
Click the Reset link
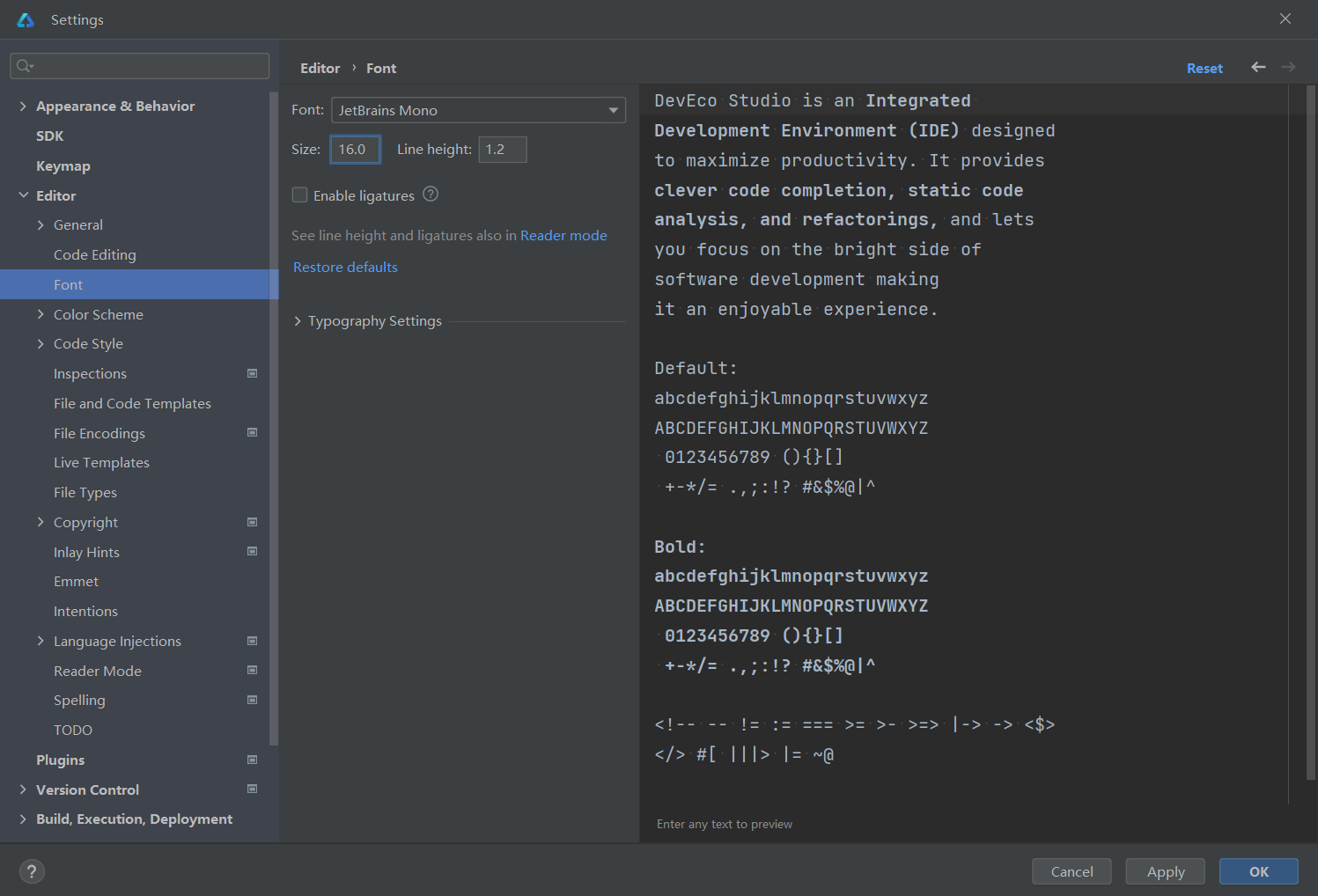[x=1204, y=68]
